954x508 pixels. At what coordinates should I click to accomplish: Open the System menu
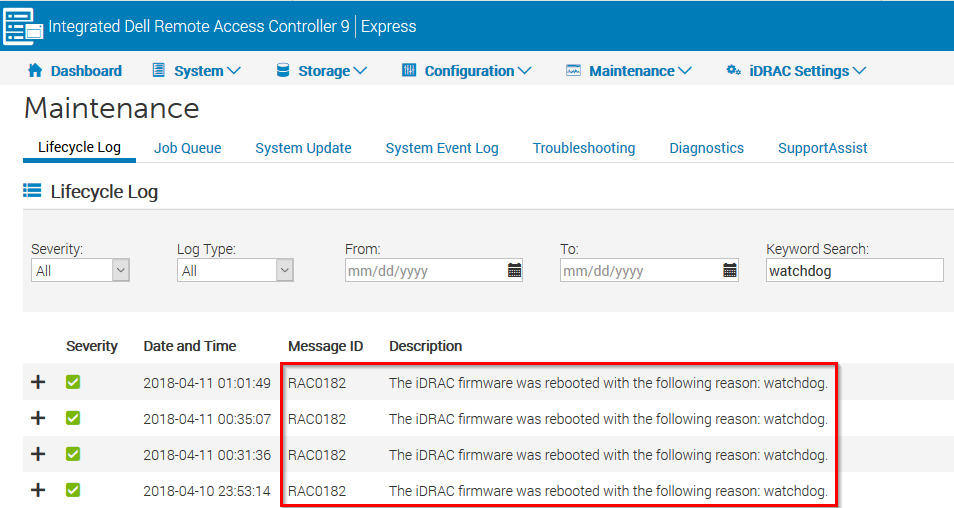(x=197, y=71)
